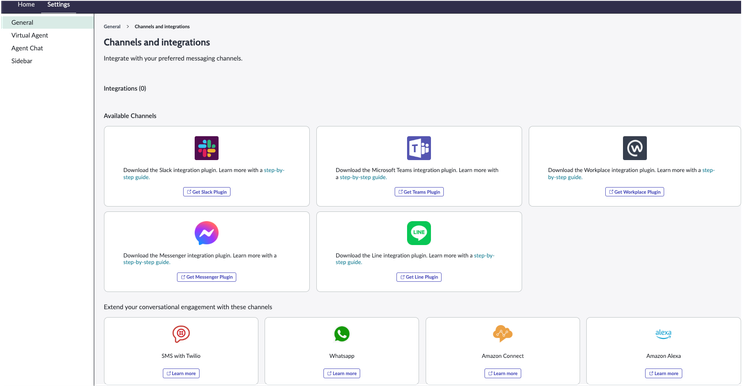The width and height of the screenshot is (742, 387).
Task: Open Microsoft Teams step-by-step guide link
Action: coord(363,177)
